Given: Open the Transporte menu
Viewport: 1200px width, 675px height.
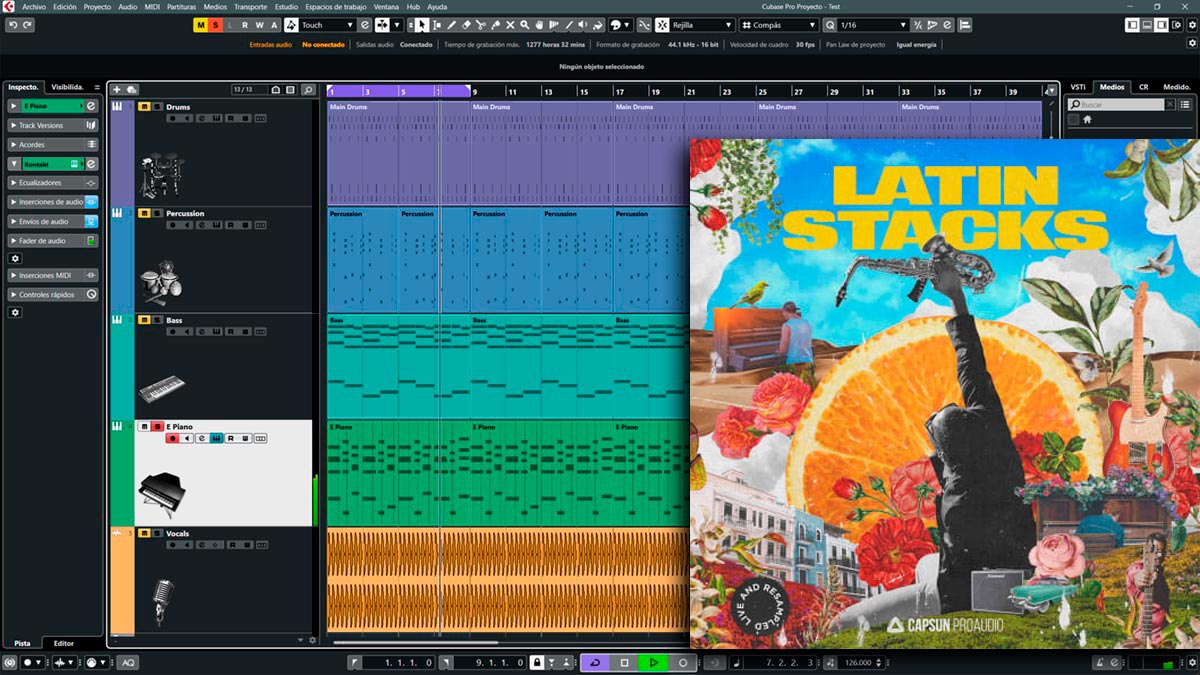Looking at the screenshot, I should point(250,6).
